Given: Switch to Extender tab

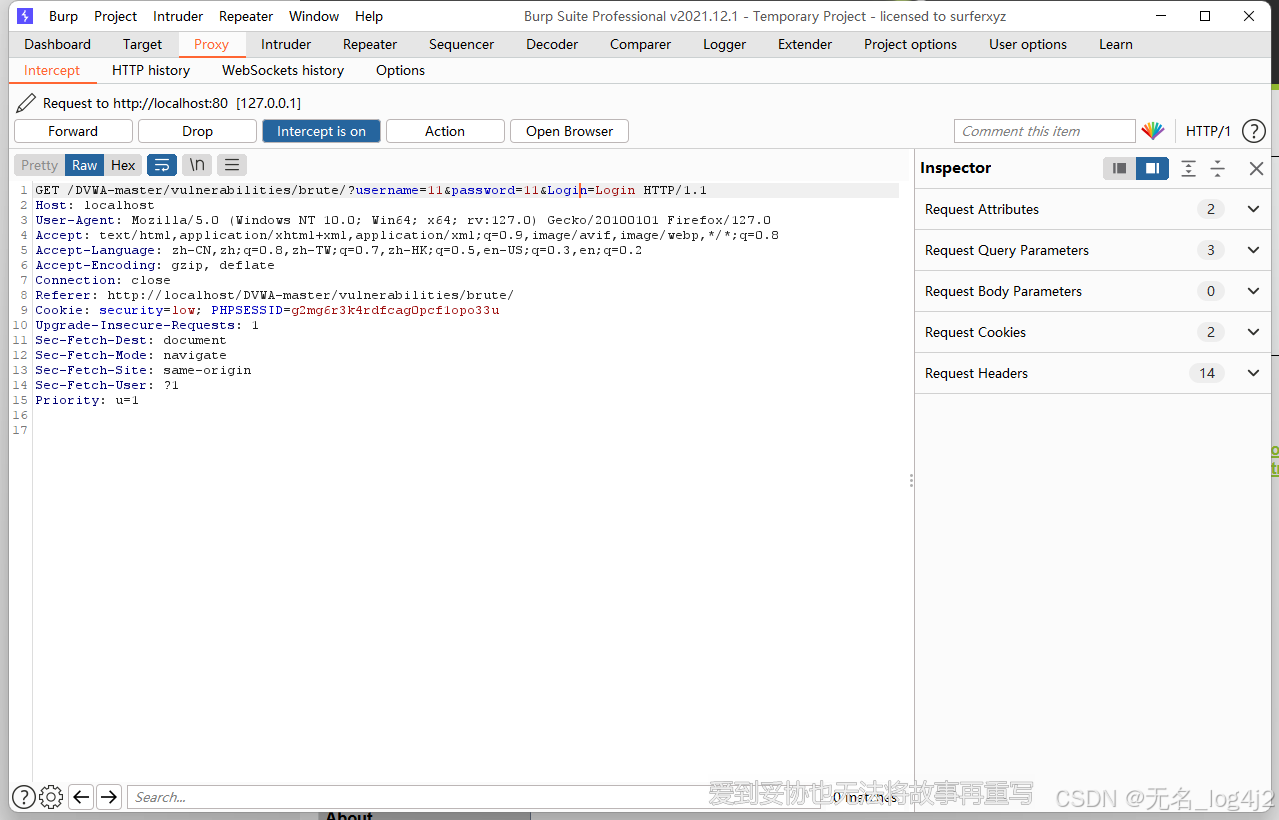Looking at the screenshot, I should click(x=805, y=44).
